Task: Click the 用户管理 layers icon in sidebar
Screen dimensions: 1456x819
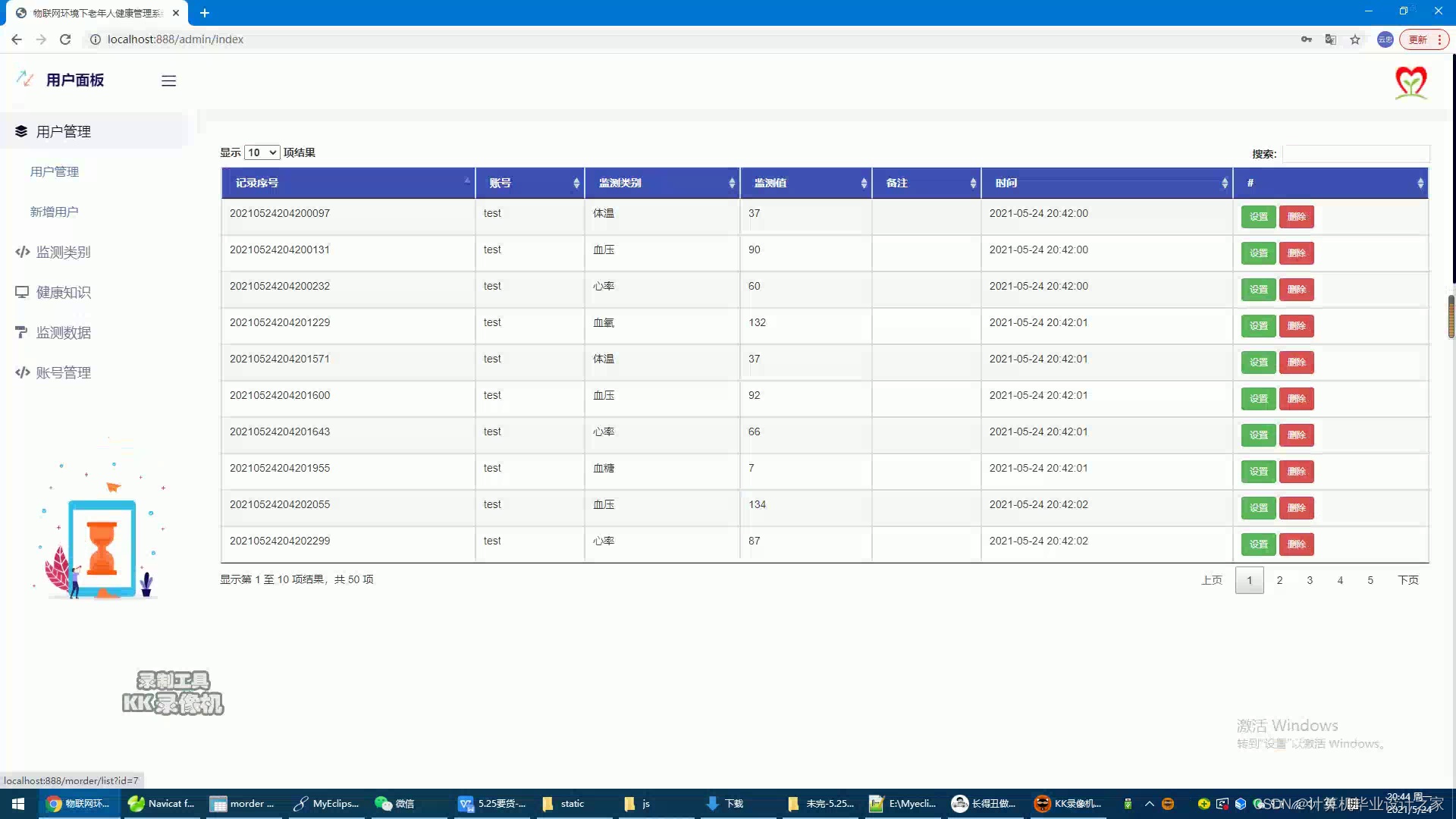Action: click(21, 131)
